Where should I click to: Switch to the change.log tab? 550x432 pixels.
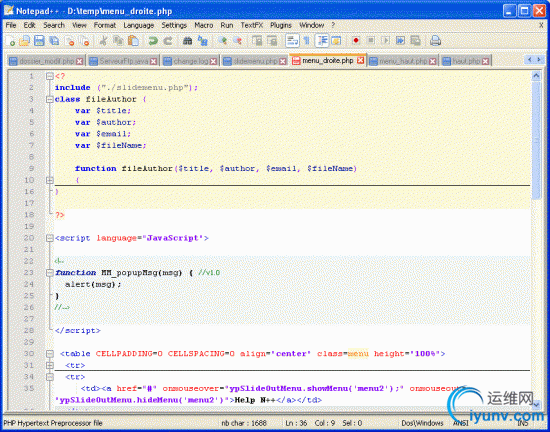coord(190,61)
